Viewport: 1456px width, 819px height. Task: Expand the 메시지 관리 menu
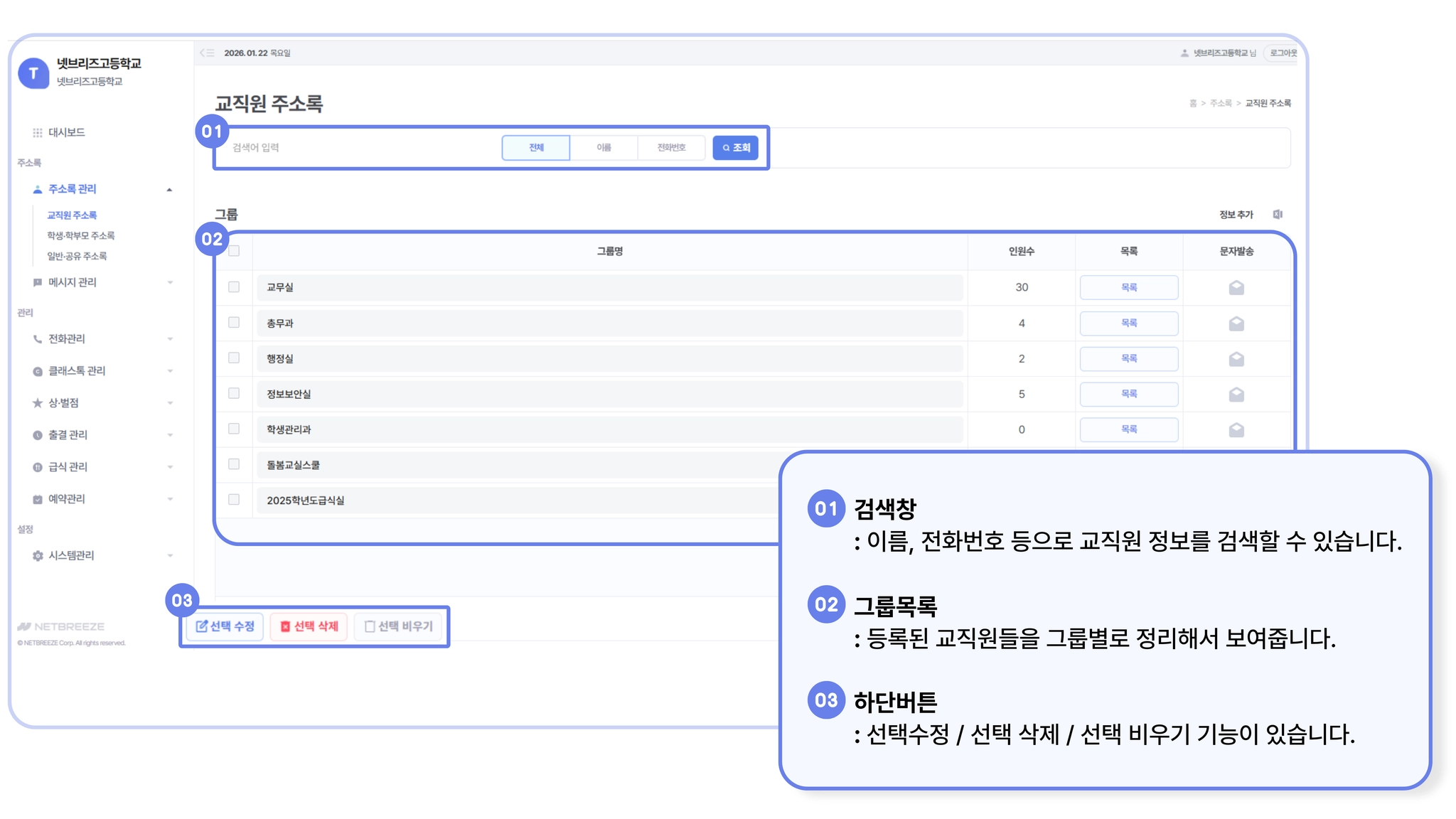click(73, 282)
